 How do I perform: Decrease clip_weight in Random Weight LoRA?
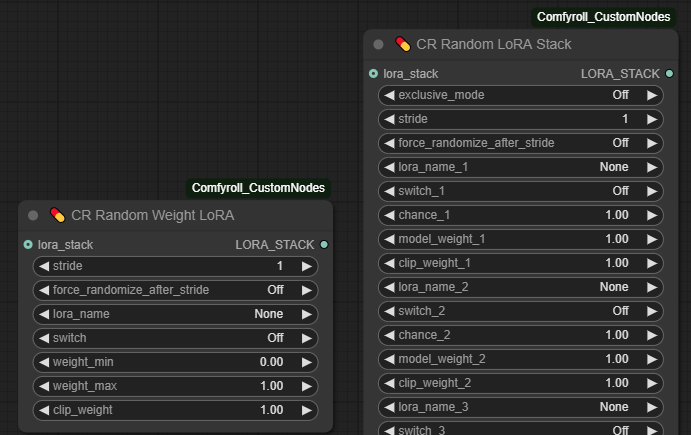coord(44,410)
